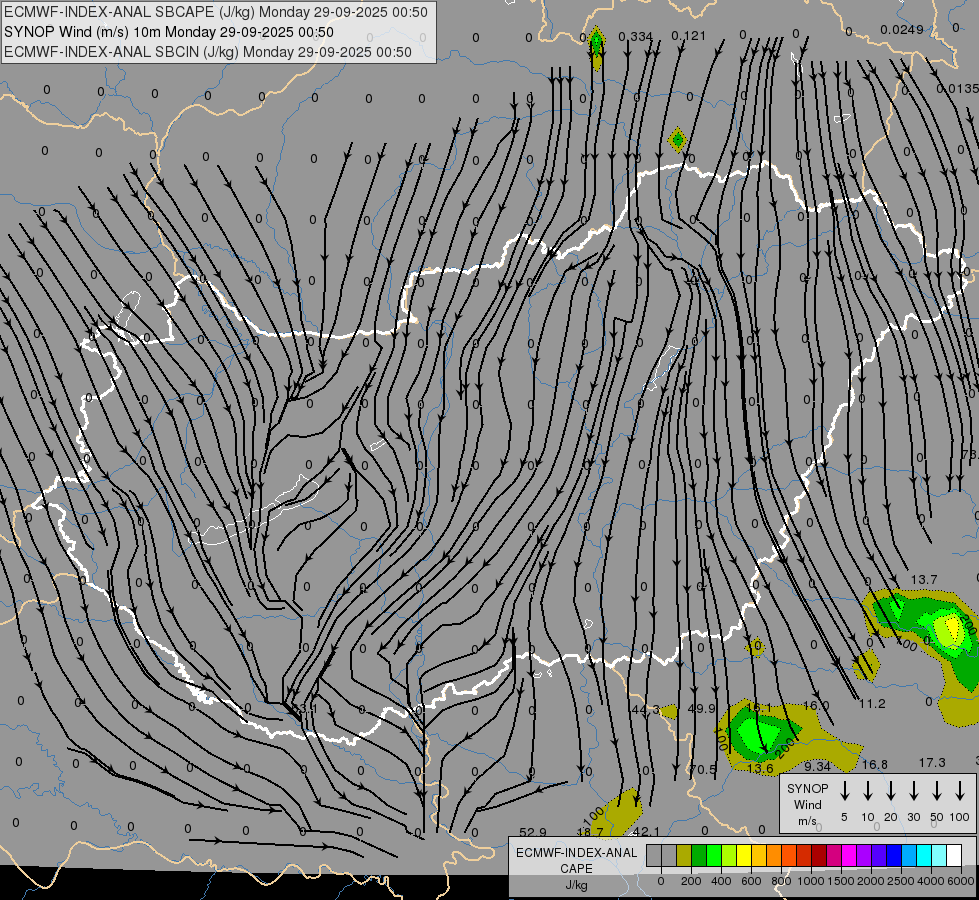Screen dimensions: 979x900
Task: Click the 52.9 CAPE value
Action: coord(533,833)
